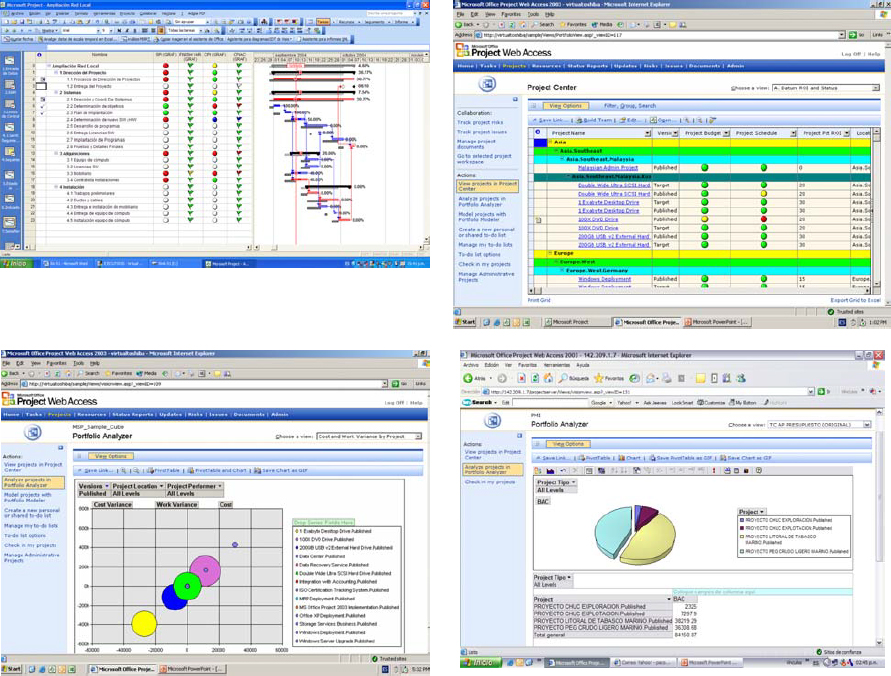Click Save Chart as GIF in bubble chart window
This screenshot has height=676, width=891.
click(x=281, y=470)
